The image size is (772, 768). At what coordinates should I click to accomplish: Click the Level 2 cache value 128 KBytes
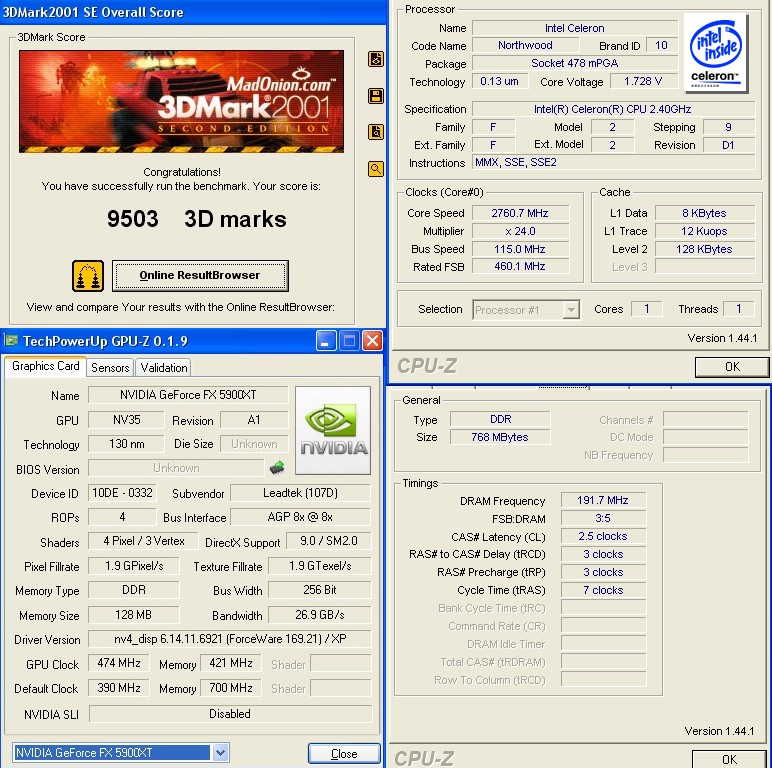point(705,249)
